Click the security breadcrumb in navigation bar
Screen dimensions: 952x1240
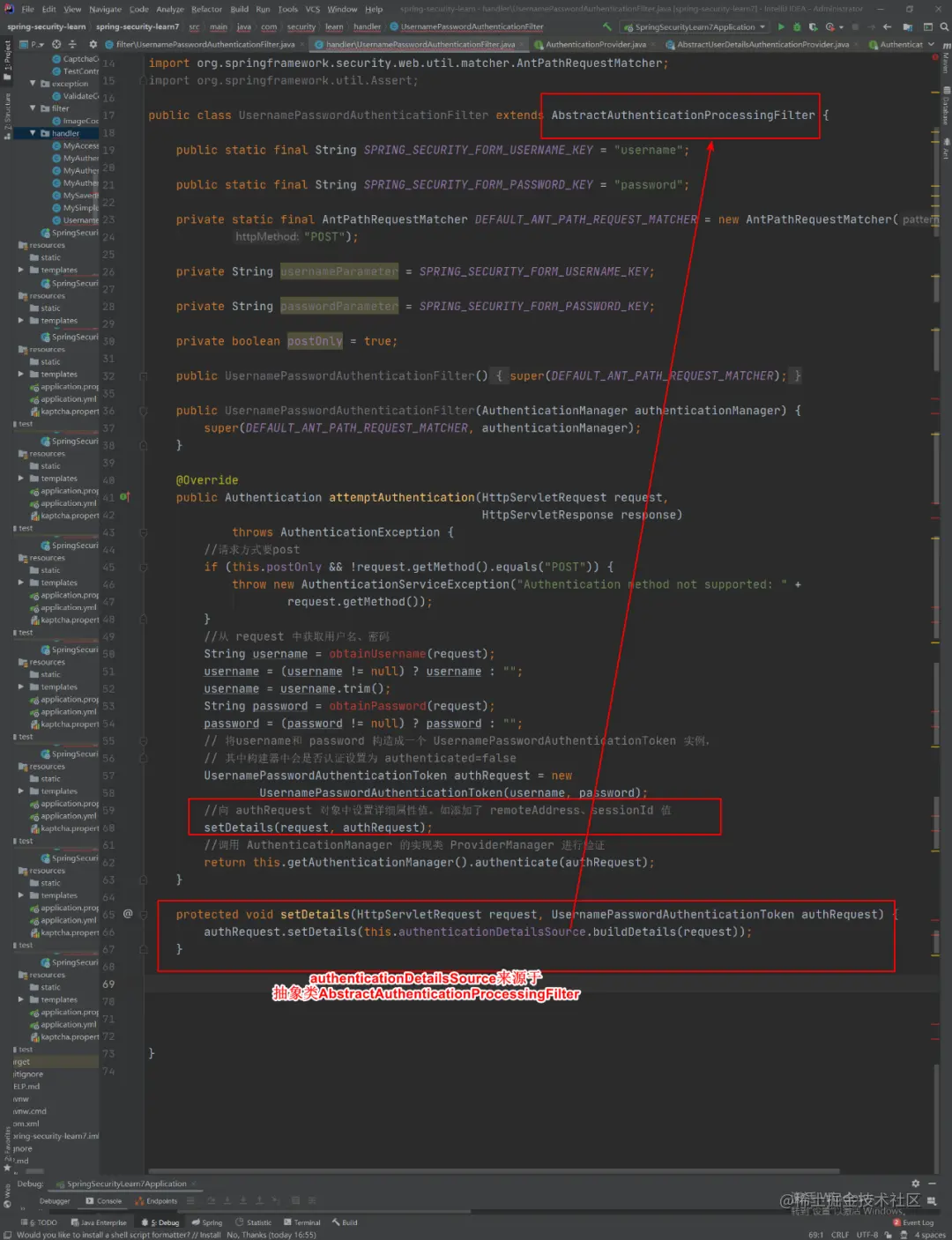click(x=301, y=27)
